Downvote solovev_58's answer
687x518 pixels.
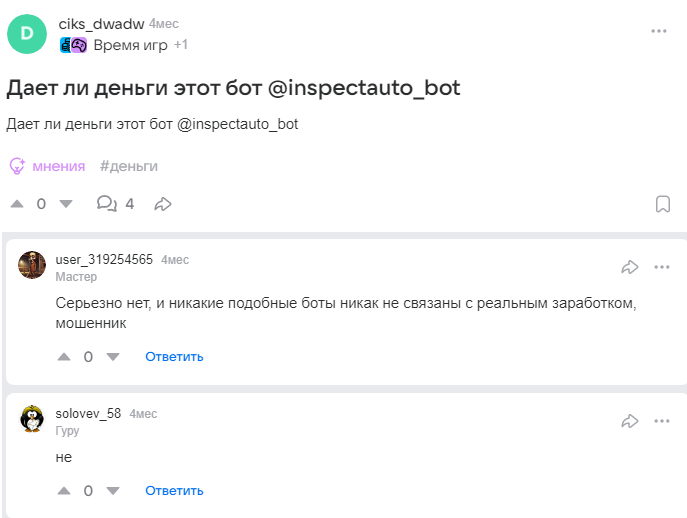[112, 491]
